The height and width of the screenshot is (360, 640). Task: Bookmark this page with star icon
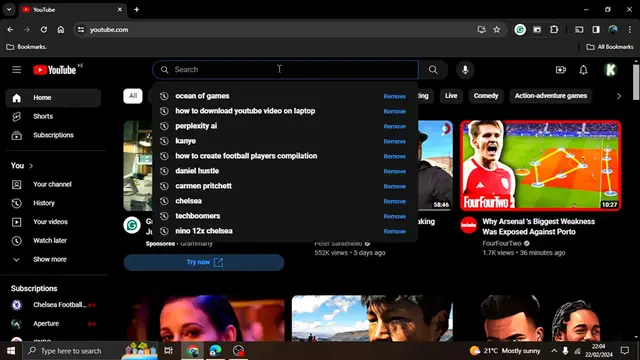[497, 30]
